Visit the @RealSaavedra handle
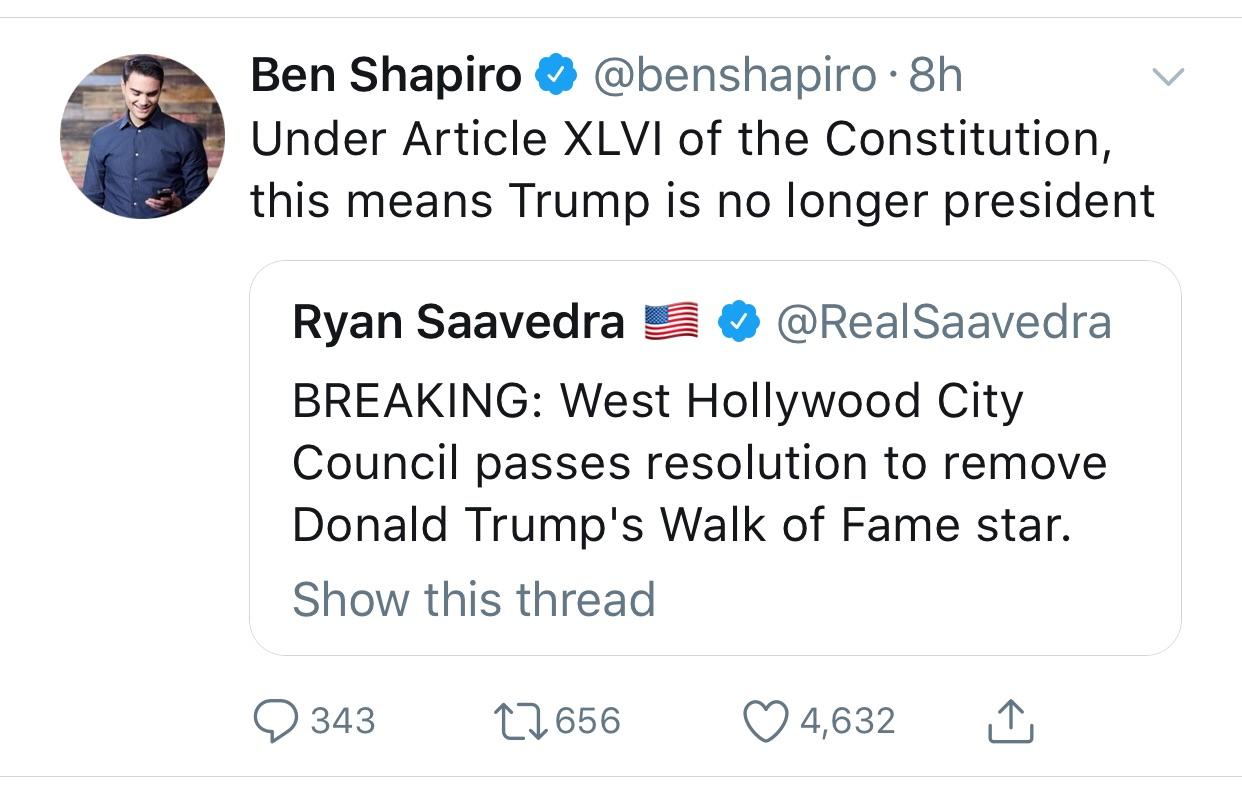1242x786 pixels. (x=942, y=323)
